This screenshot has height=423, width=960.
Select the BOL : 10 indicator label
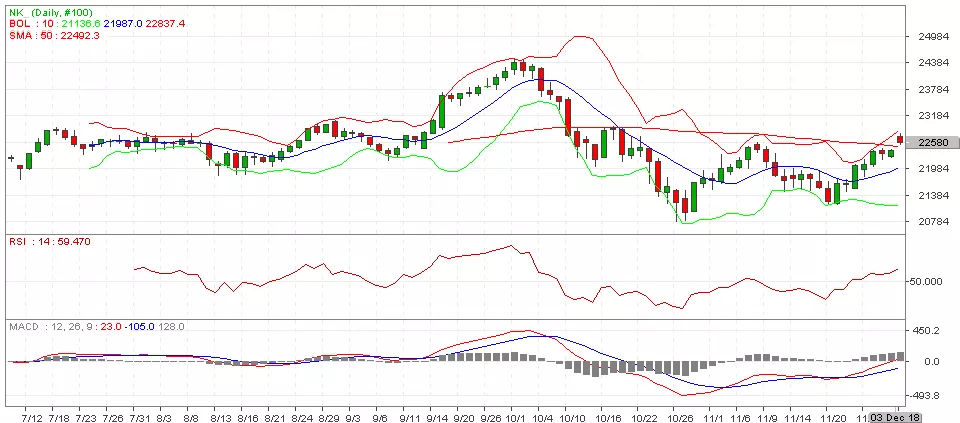coord(32,23)
